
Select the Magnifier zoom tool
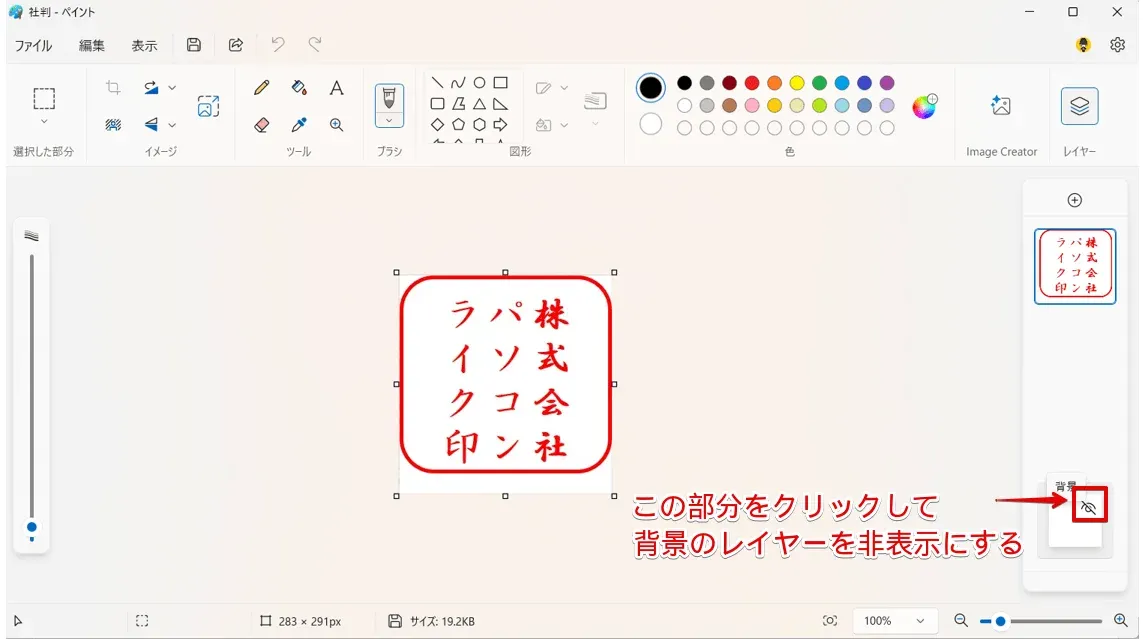click(x=337, y=124)
